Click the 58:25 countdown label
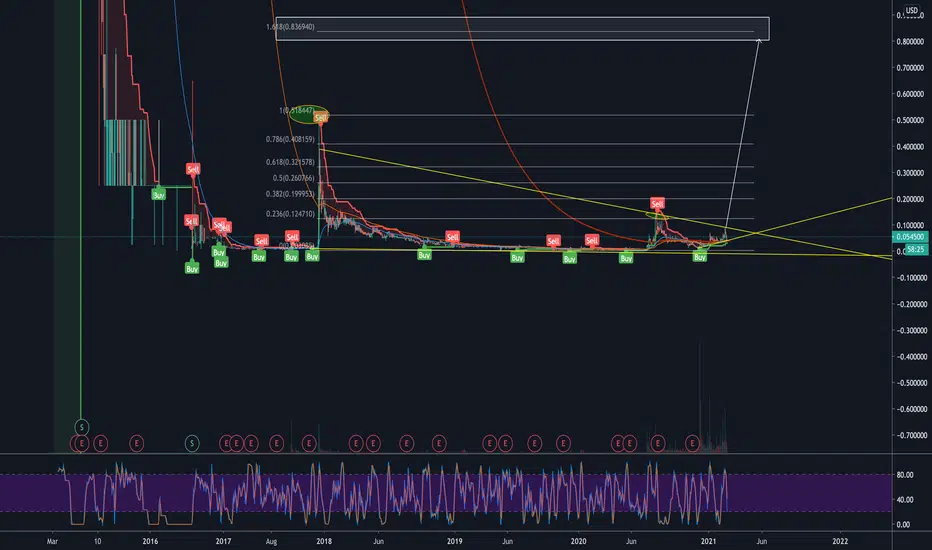Image resolution: width=932 pixels, height=550 pixels. [x=915, y=250]
